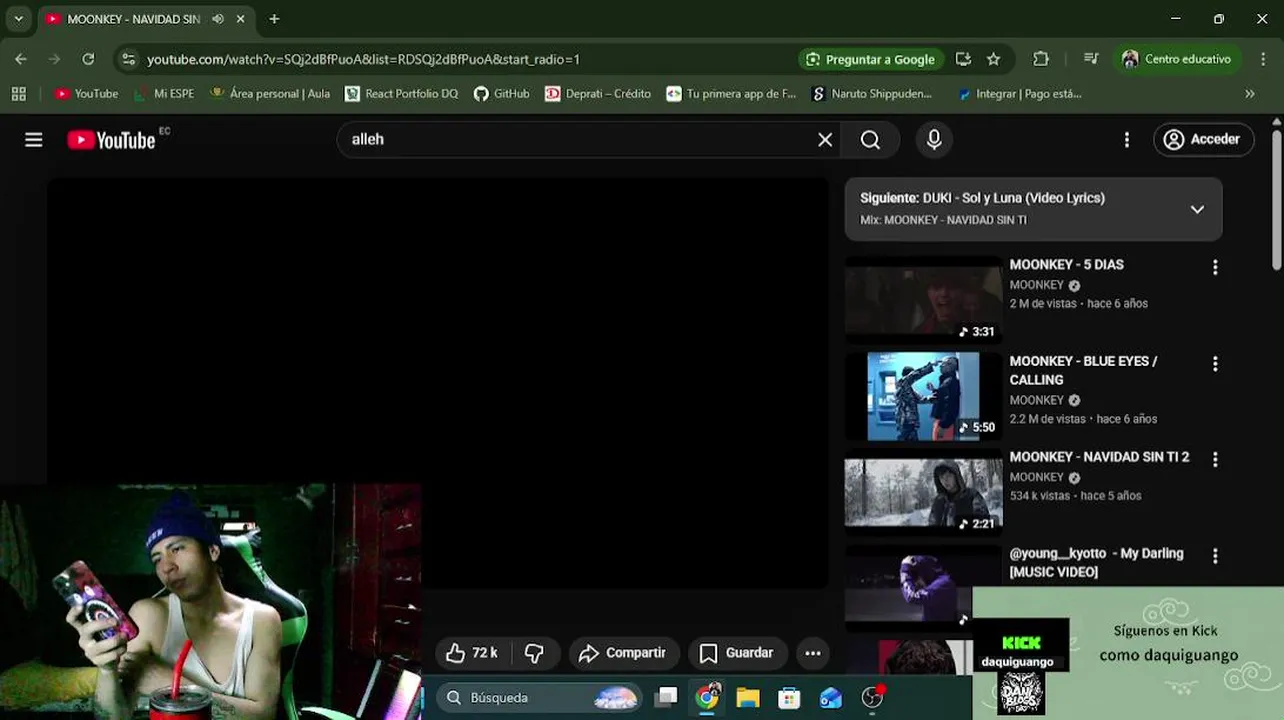Image resolution: width=1284 pixels, height=720 pixels.
Task: Open the NAVIDAD SIN TI 2 thumbnail
Action: point(923,492)
